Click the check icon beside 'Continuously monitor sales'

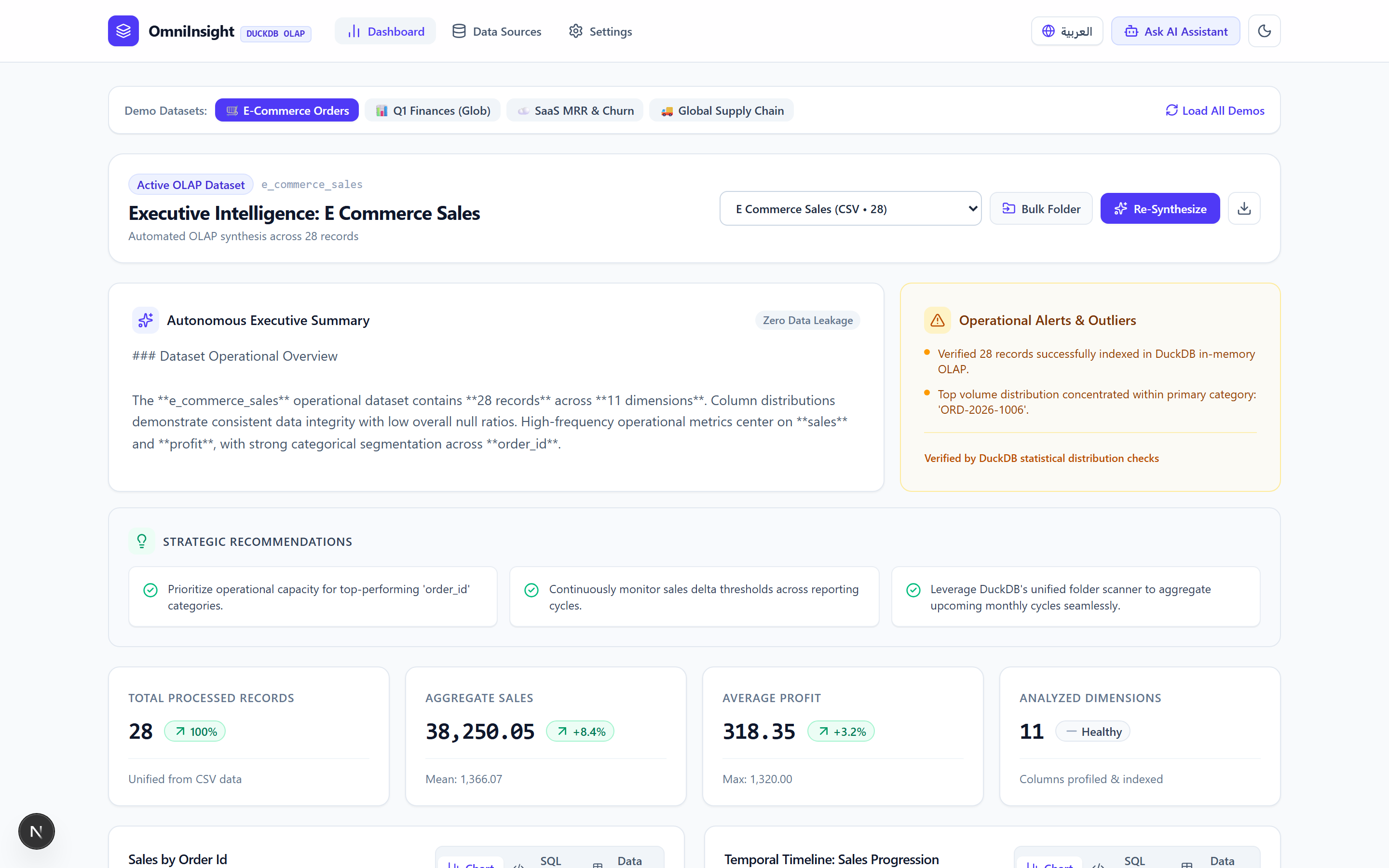click(531, 590)
